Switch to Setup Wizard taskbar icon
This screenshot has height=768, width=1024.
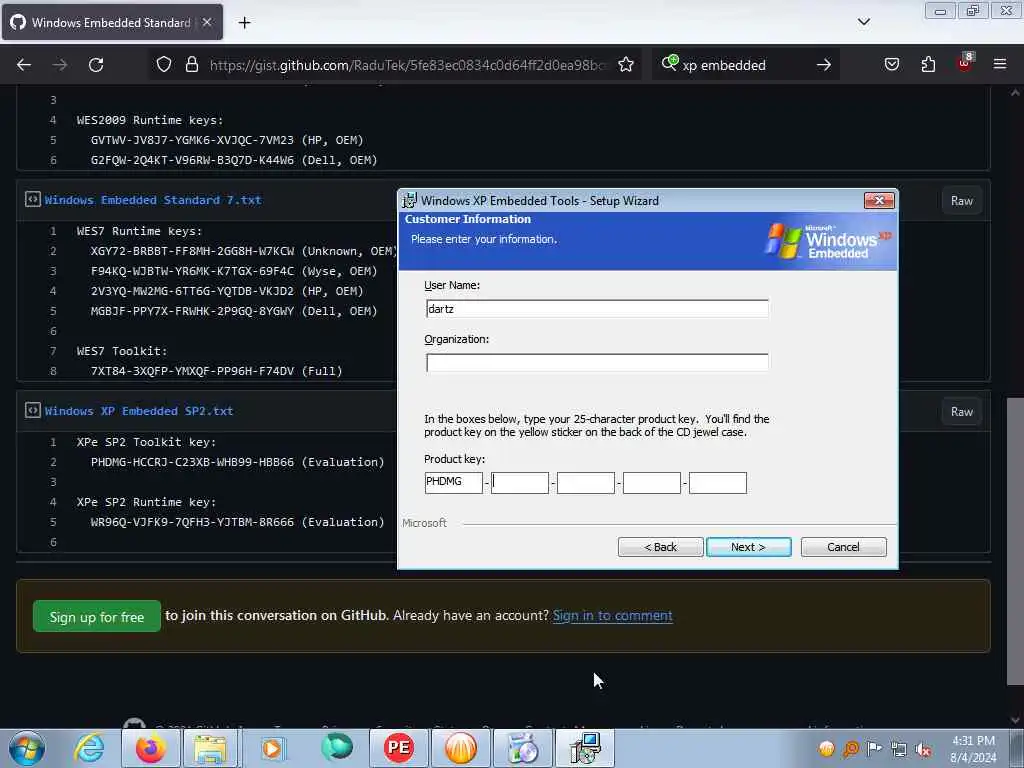[584, 748]
